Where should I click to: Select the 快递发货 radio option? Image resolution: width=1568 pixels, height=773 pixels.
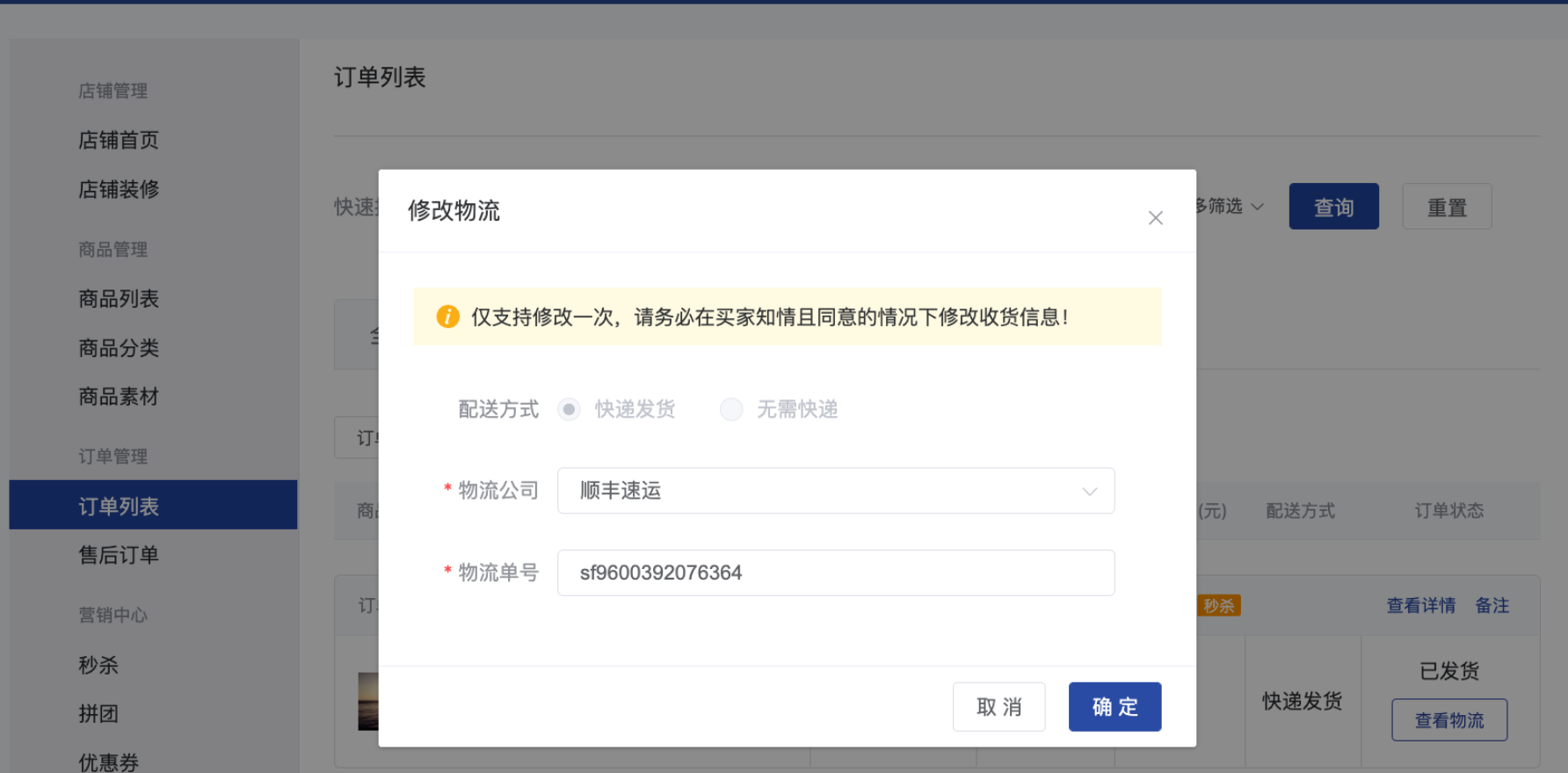point(569,410)
